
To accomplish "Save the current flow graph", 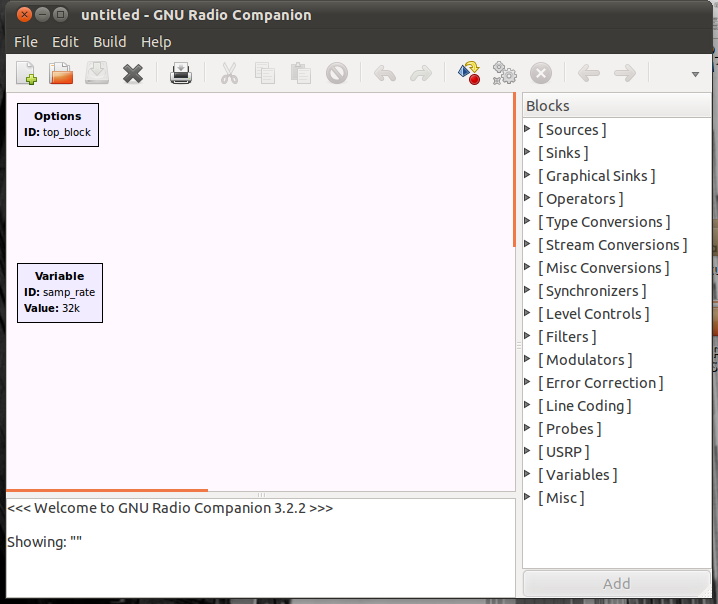I will click(97, 73).
